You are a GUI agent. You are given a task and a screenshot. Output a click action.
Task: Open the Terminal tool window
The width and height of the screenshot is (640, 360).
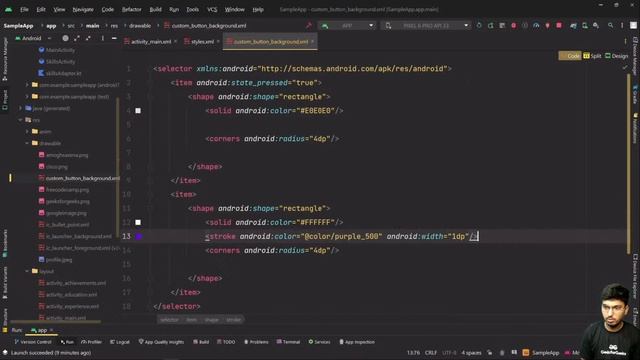click(x=289, y=342)
